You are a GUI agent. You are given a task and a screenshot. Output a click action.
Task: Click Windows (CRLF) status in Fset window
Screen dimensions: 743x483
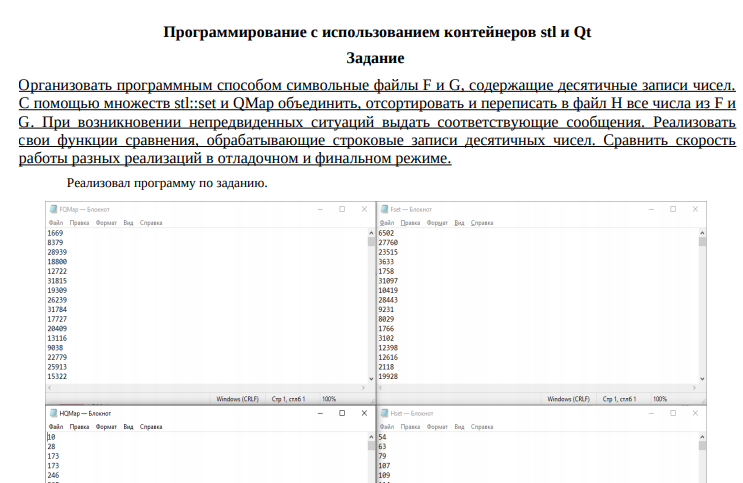tap(568, 399)
